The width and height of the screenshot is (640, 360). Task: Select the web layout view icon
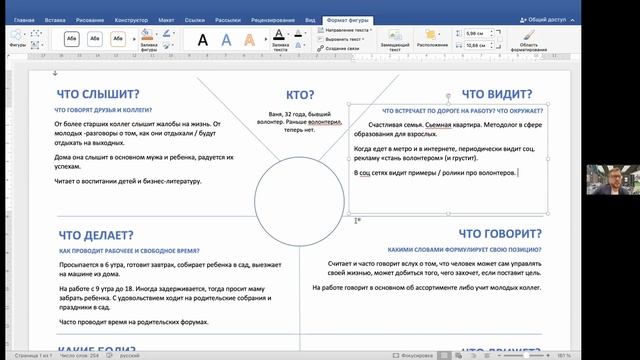pyautogui.click(x=459, y=356)
